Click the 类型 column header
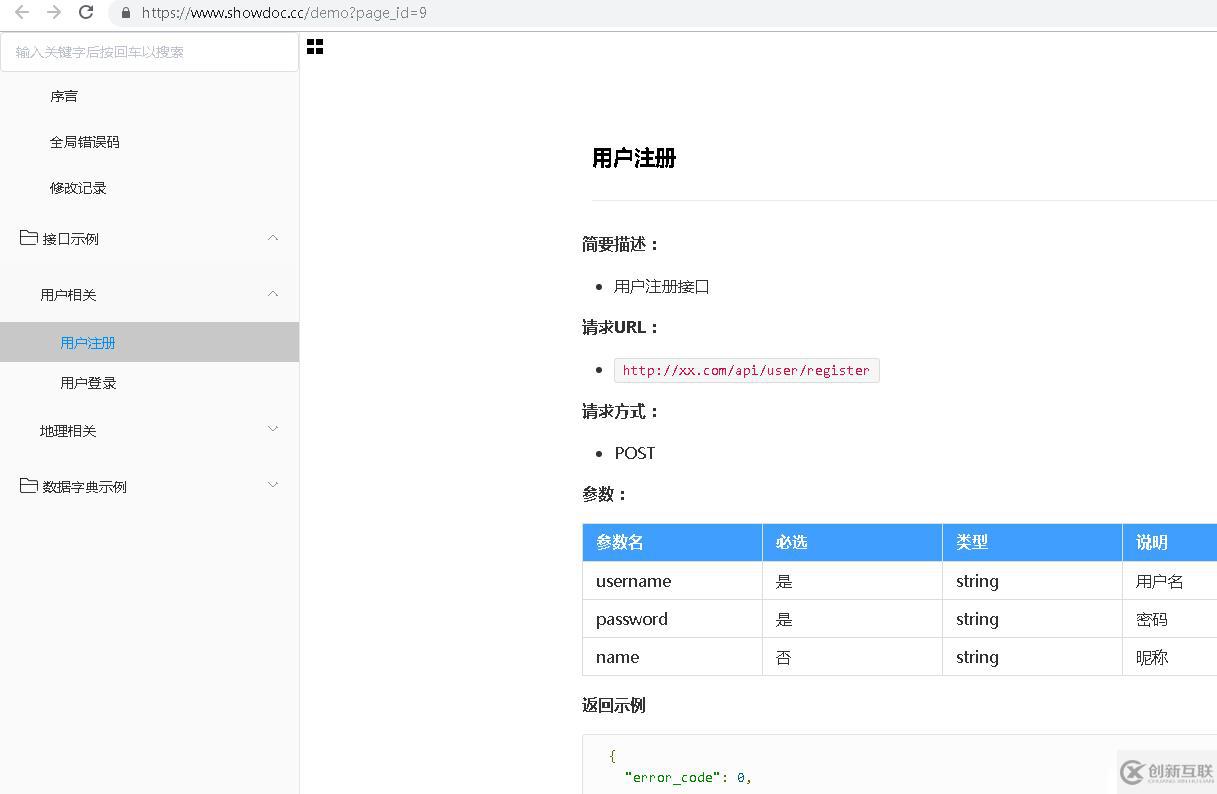The height and width of the screenshot is (794, 1217). 1032,542
